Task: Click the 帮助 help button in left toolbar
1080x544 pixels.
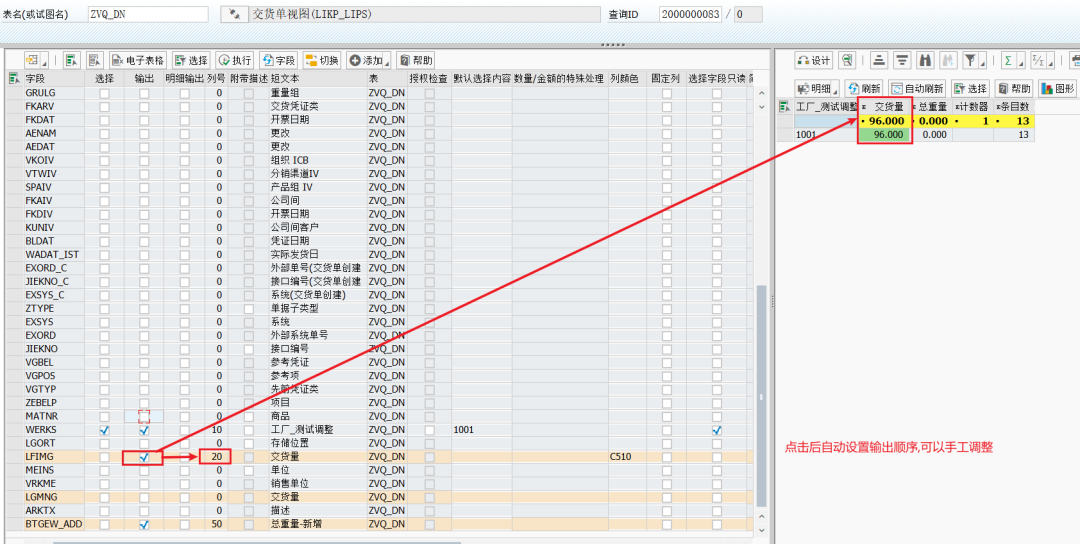Action: [416, 60]
